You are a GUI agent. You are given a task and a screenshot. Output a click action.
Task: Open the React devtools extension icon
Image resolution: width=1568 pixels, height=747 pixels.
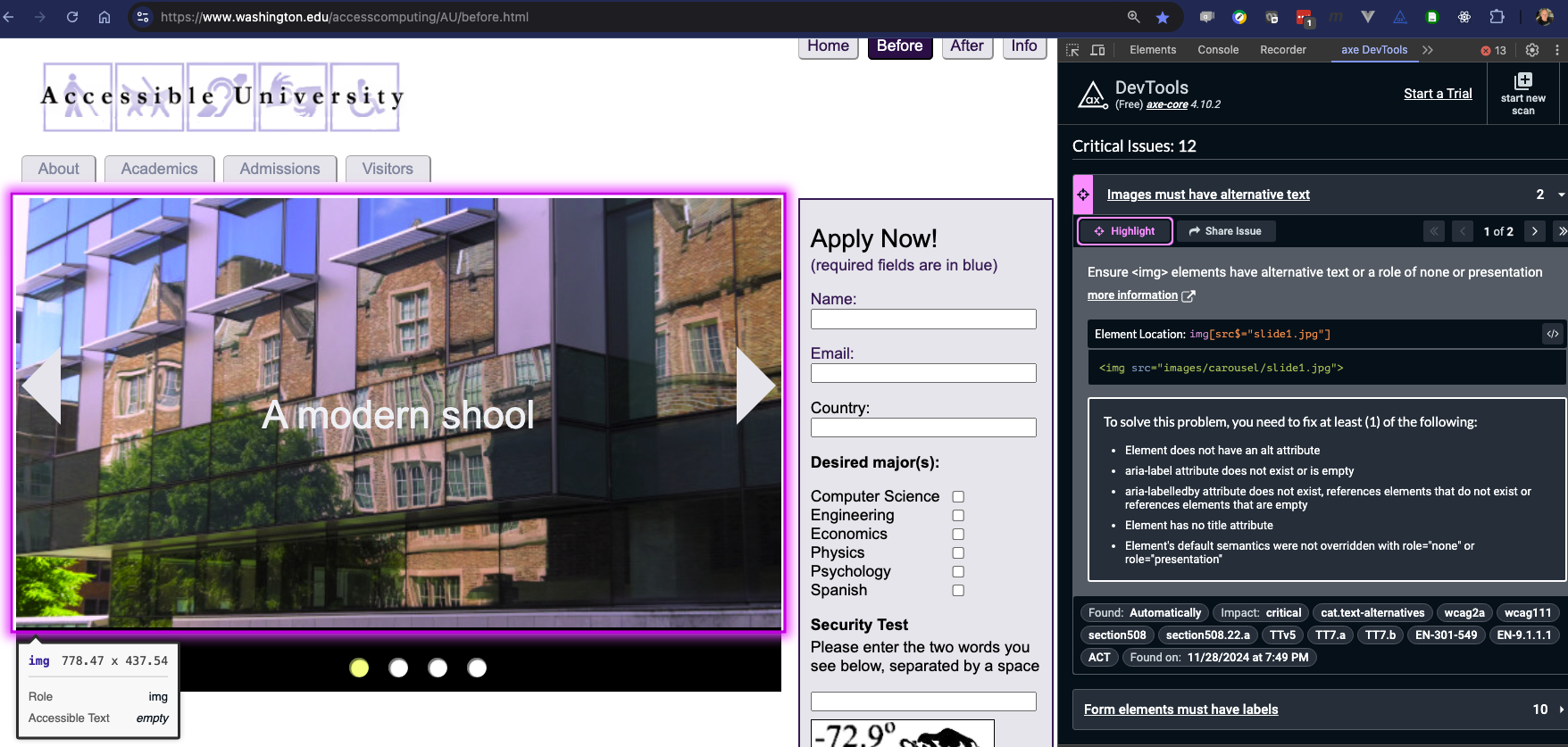[x=1464, y=17]
